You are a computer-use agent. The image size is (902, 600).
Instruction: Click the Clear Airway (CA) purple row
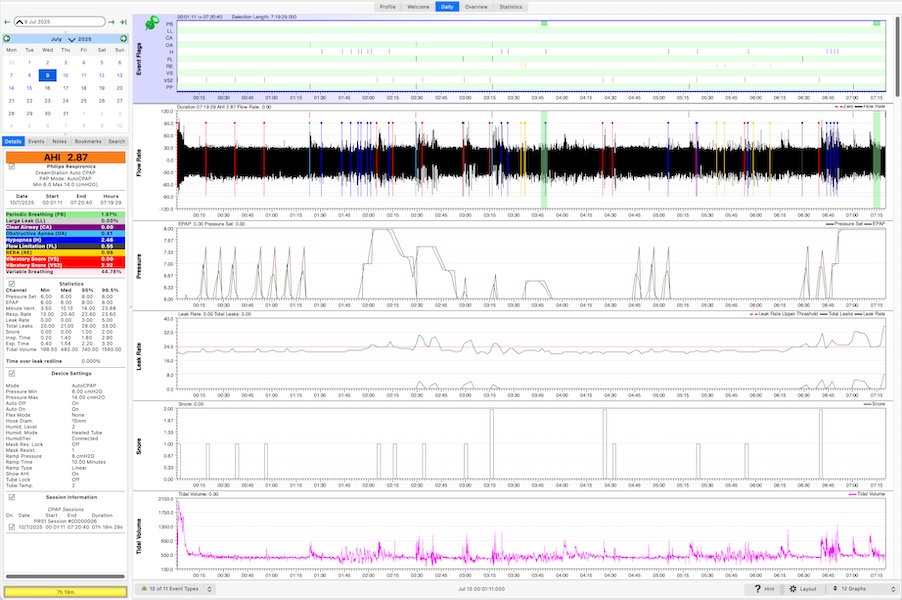66,227
